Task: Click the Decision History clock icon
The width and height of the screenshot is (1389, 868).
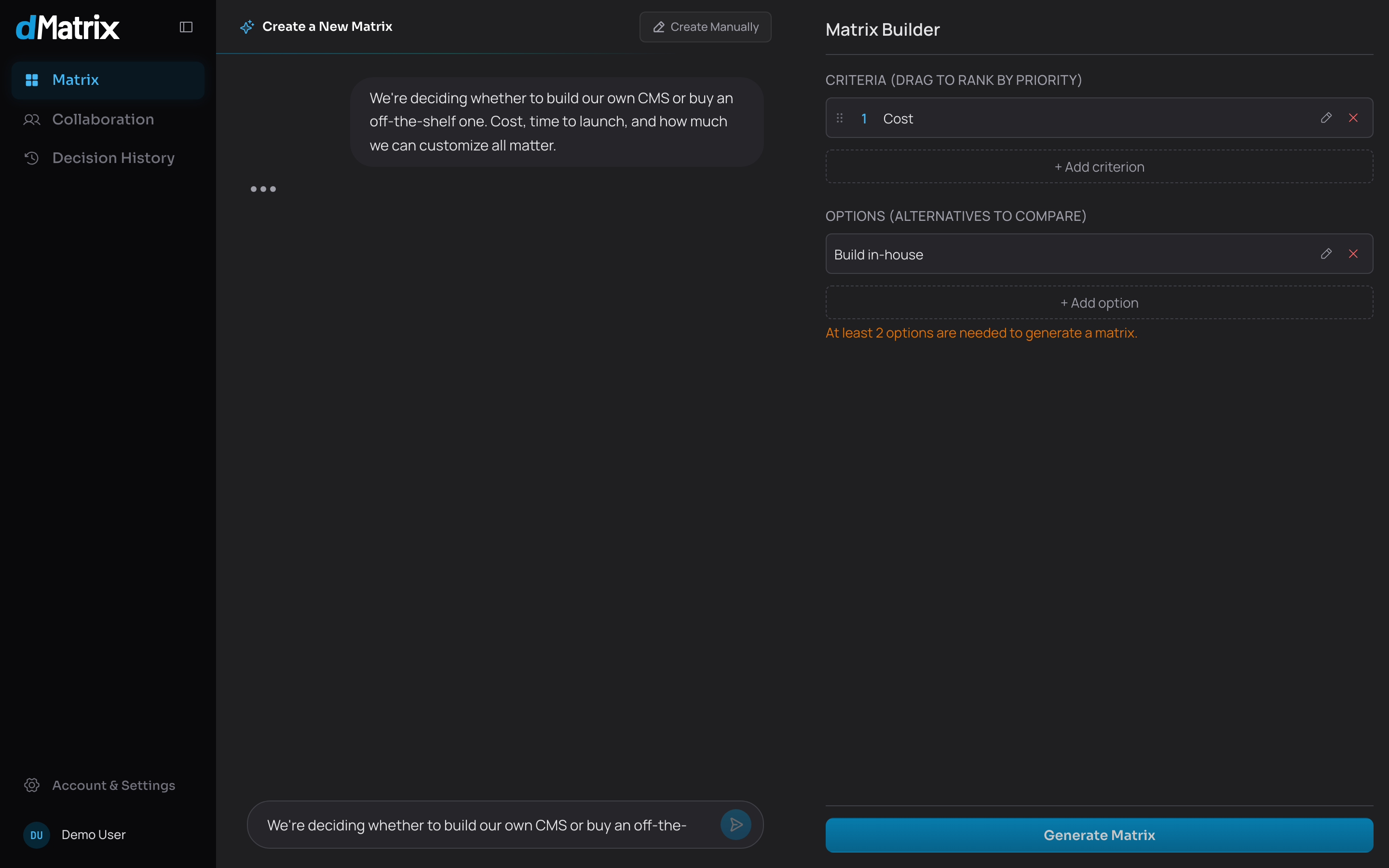Action: pyautogui.click(x=31, y=158)
